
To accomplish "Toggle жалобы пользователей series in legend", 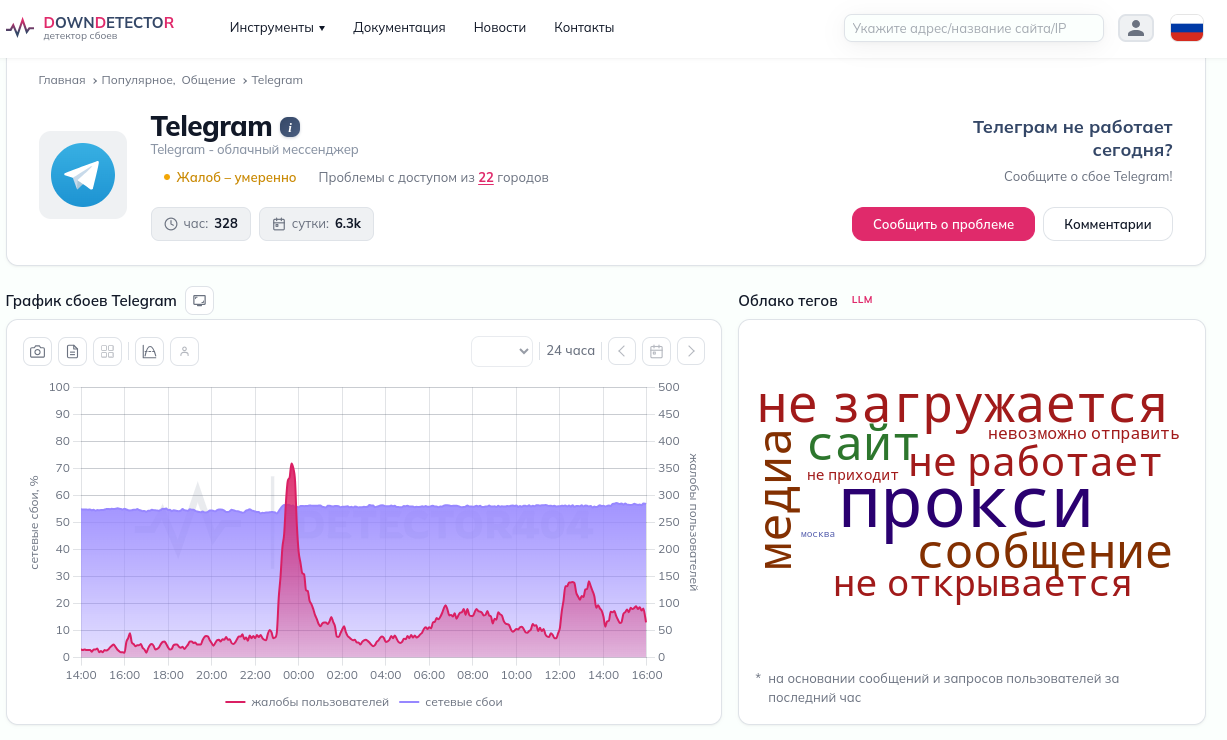I will point(307,702).
